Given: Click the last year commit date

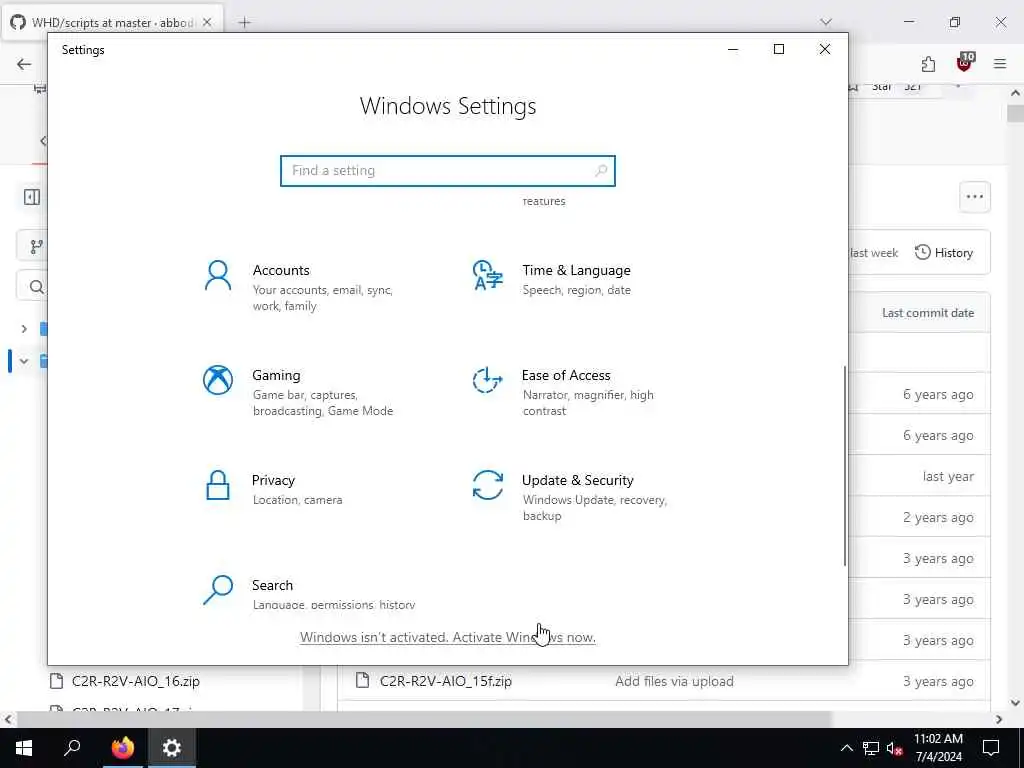Looking at the screenshot, I should (x=948, y=477).
